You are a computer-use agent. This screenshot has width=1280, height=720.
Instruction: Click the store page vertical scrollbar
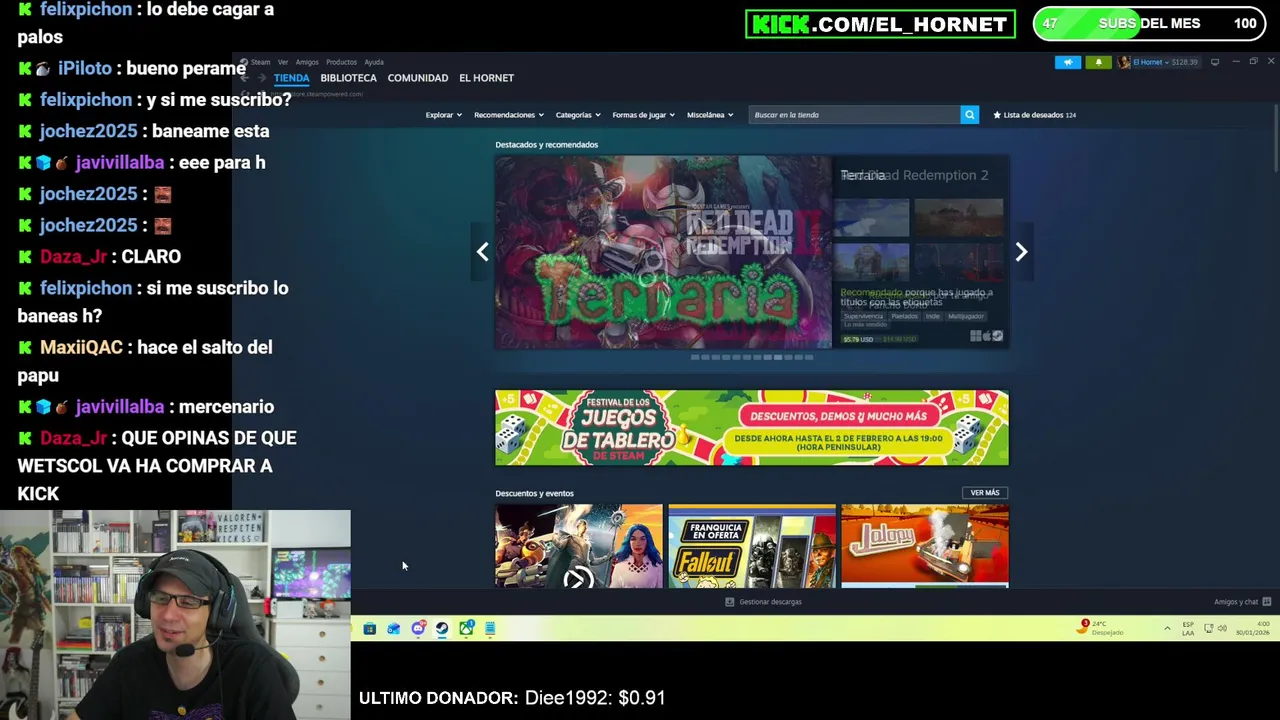point(1274,137)
